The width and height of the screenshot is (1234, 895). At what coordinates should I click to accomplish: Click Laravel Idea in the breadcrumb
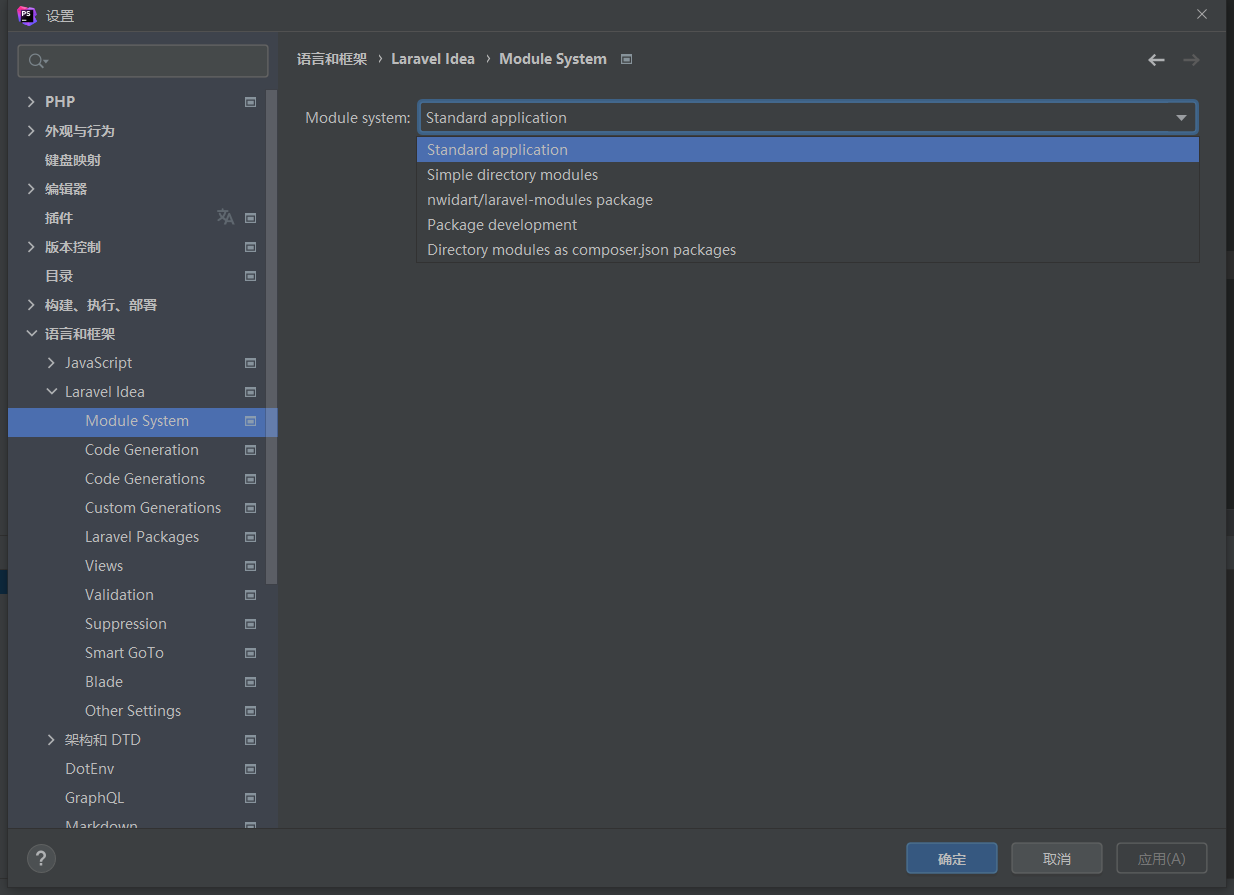433,59
